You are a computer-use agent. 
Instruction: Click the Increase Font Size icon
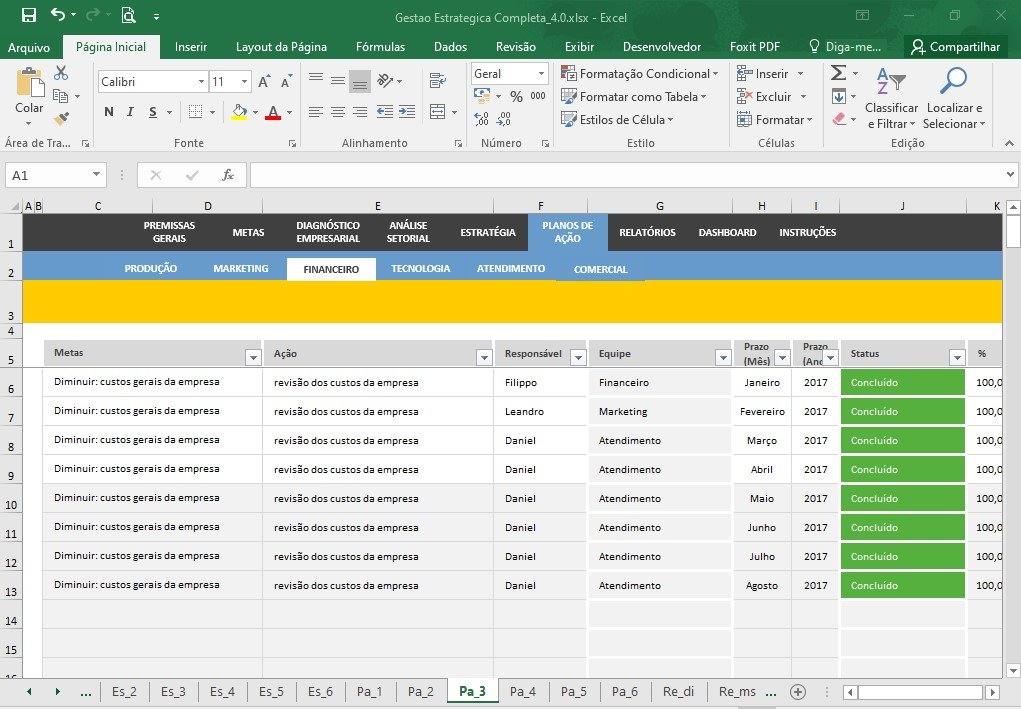(x=264, y=81)
